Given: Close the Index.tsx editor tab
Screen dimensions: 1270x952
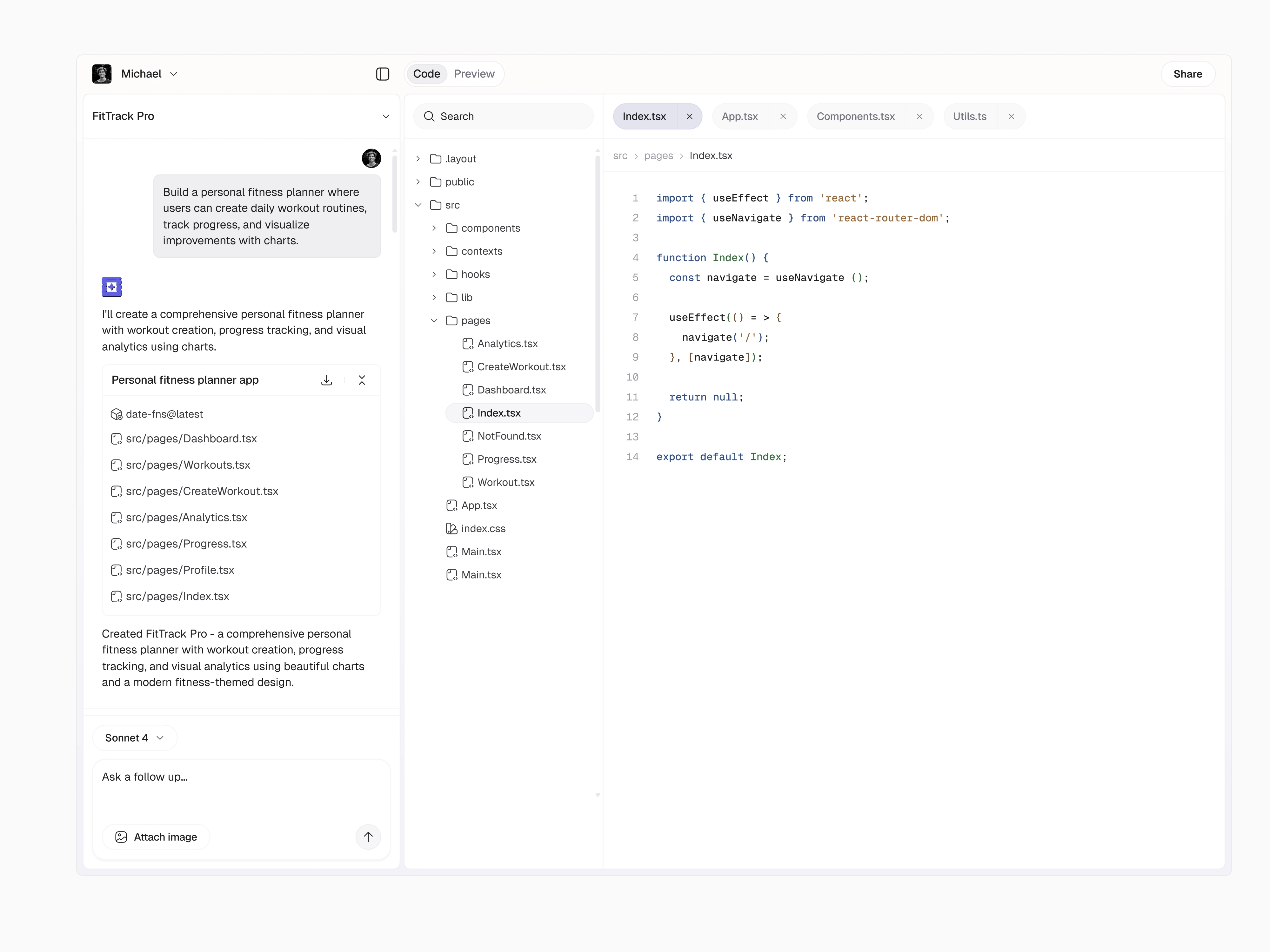Looking at the screenshot, I should (690, 116).
